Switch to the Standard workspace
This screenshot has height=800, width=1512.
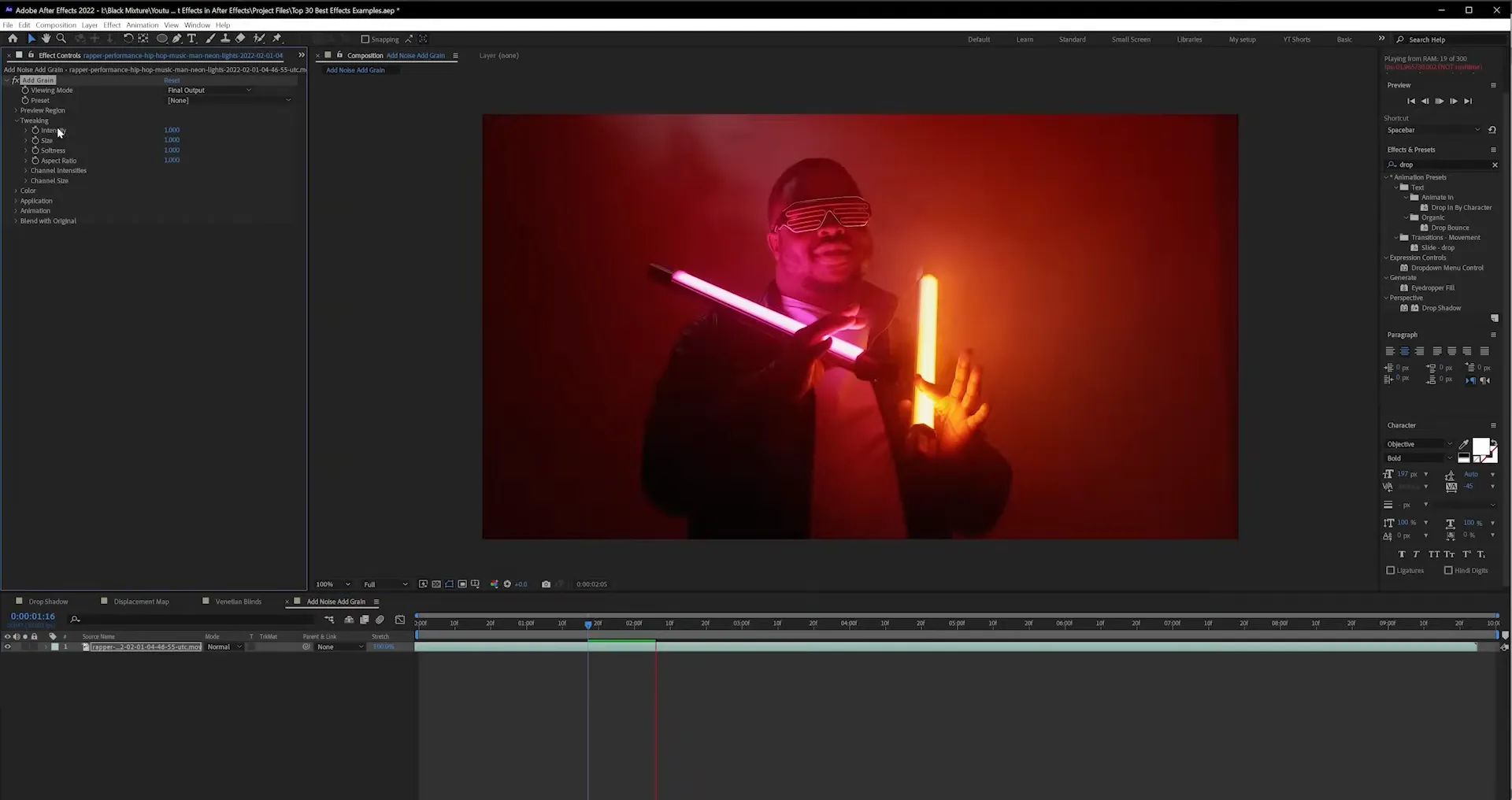(1072, 39)
